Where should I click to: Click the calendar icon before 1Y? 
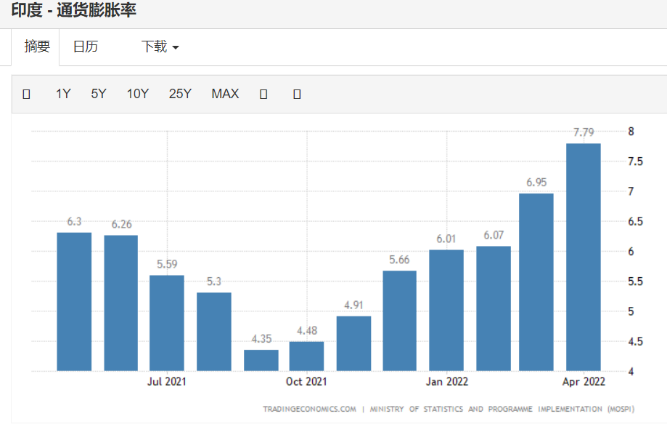point(26,94)
